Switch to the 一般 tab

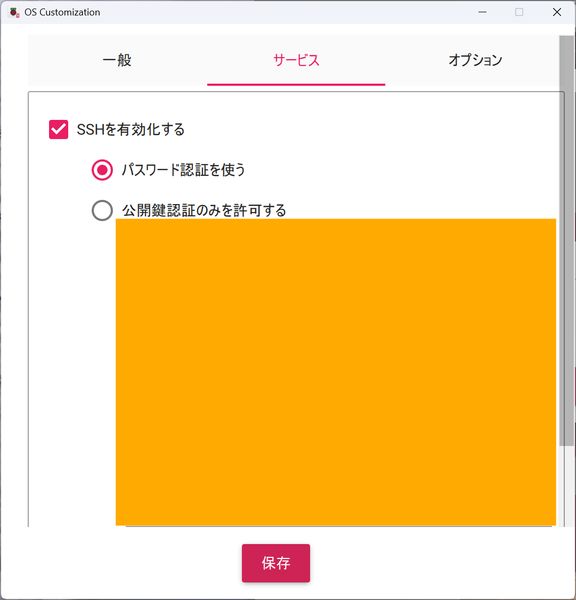pyautogui.click(x=117, y=60)
